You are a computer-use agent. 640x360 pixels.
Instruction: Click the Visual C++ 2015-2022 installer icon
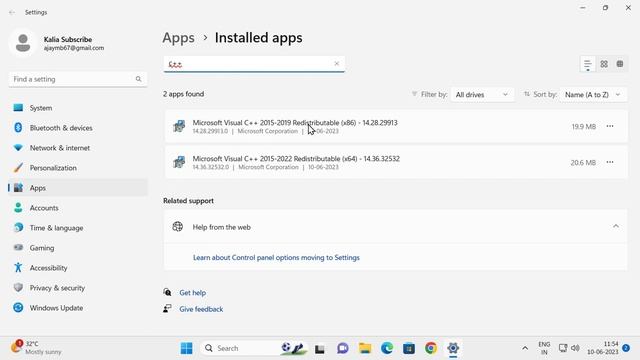(x=179, y=162)
